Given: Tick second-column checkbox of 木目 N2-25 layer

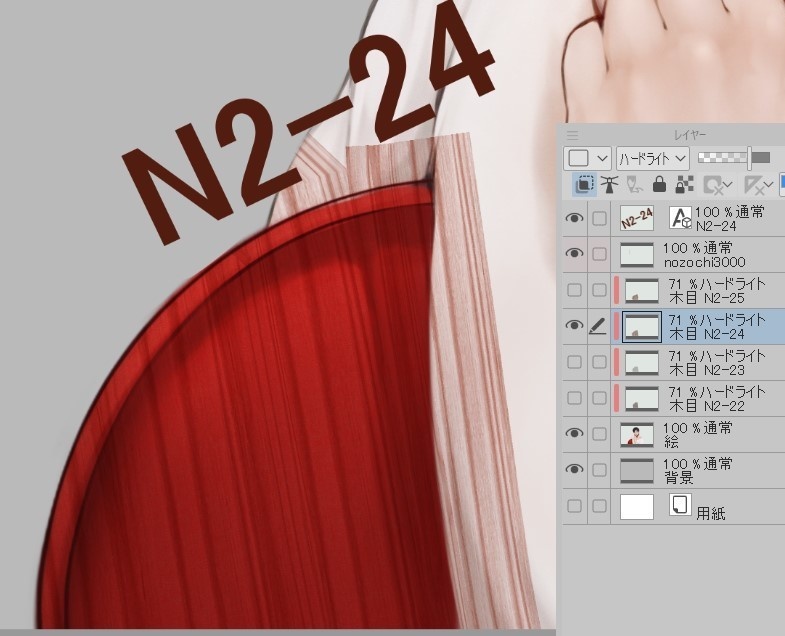Looking at the screenshot, I should [x=599, y=290].
